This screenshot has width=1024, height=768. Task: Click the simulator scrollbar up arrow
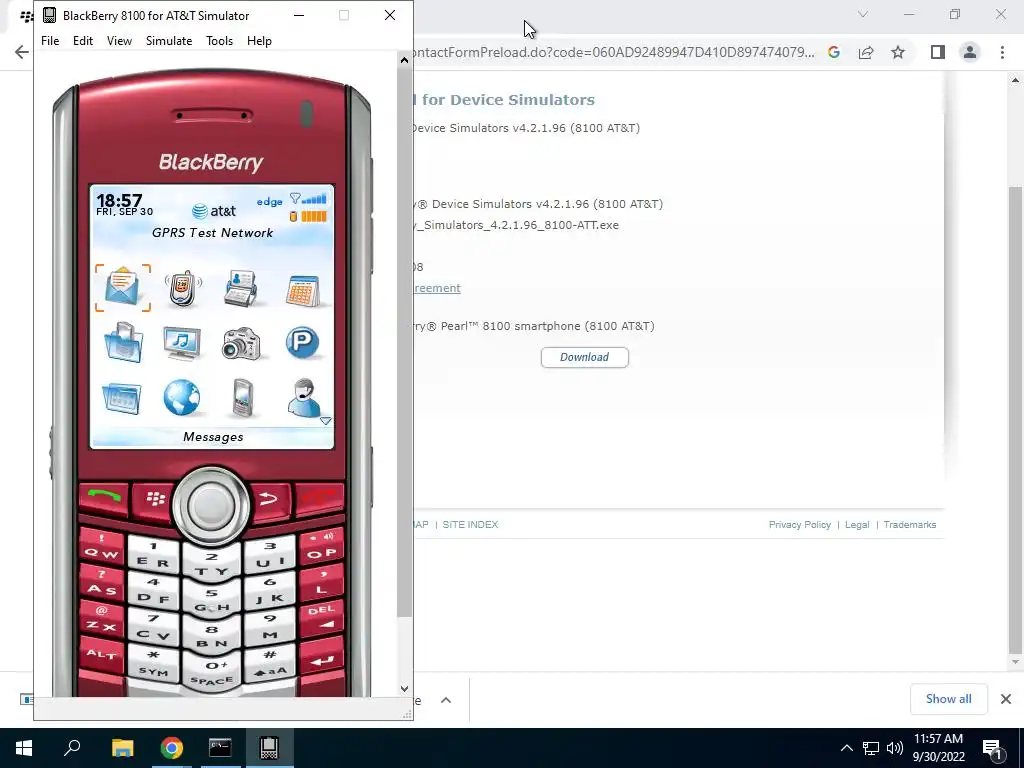[x=404, y=60]
